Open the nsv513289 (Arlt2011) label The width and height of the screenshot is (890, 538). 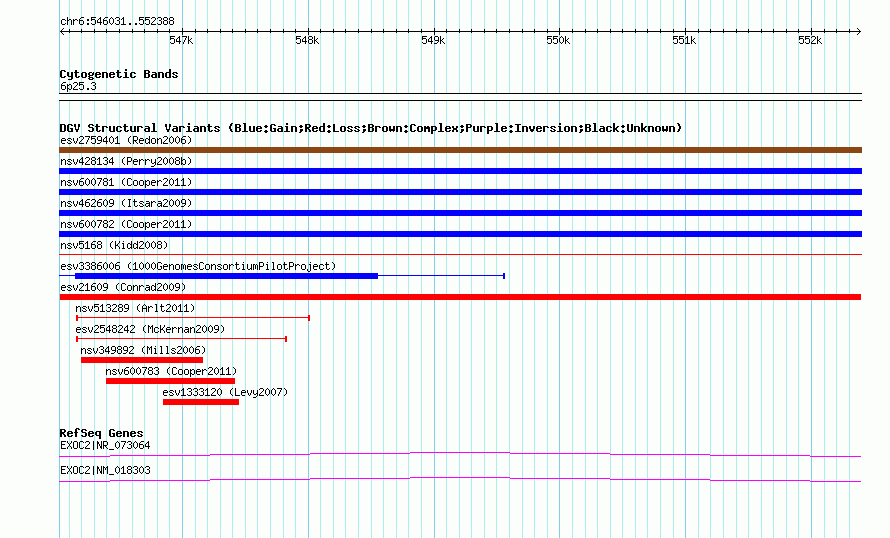tap(135, 308)
